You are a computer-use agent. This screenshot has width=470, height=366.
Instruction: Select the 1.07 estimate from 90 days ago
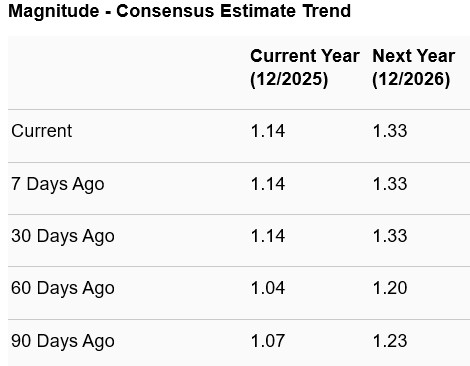point(268,341)
